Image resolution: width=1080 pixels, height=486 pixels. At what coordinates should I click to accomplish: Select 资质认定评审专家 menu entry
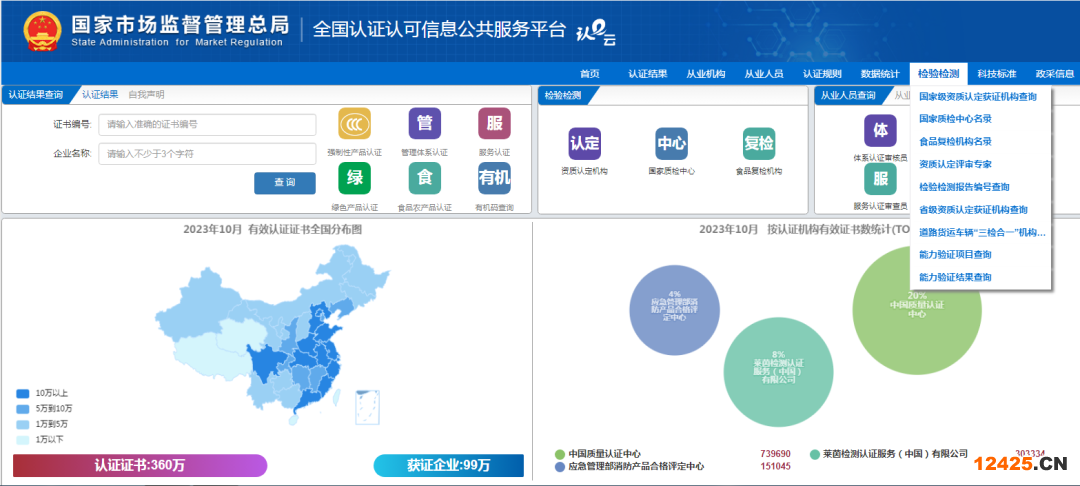pos(955,165)
